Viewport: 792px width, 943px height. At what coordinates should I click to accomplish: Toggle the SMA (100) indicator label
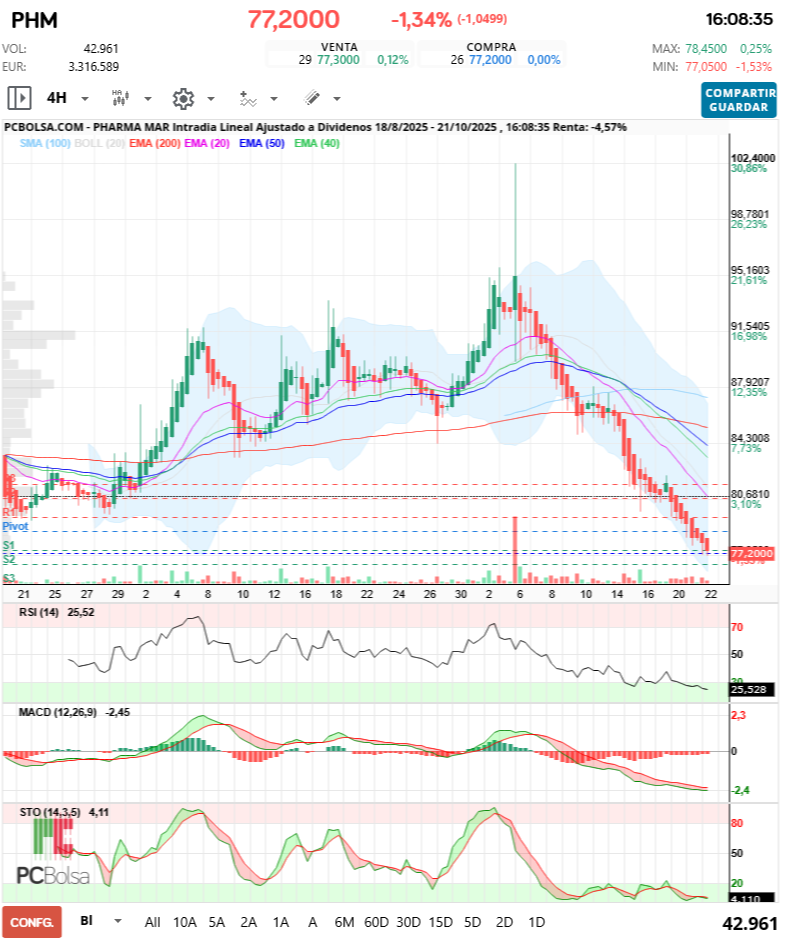[x=45, y=144]
